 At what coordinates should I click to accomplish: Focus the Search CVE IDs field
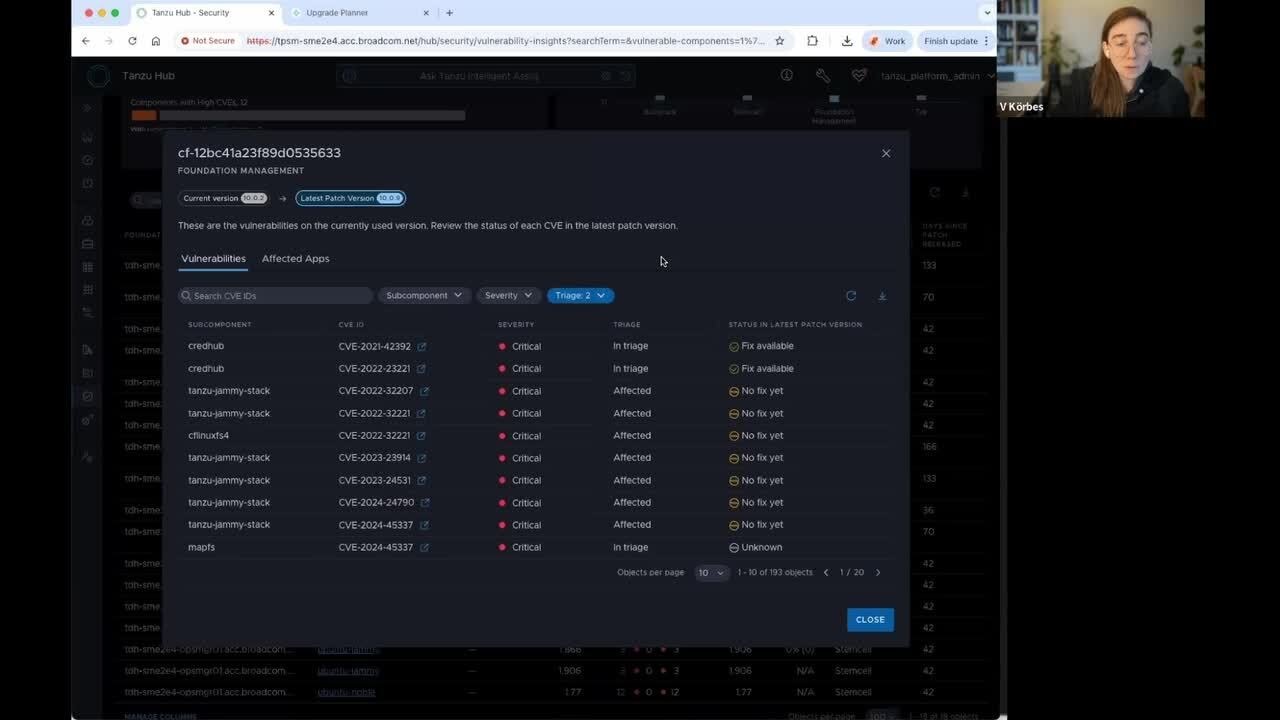click(275, 296)
